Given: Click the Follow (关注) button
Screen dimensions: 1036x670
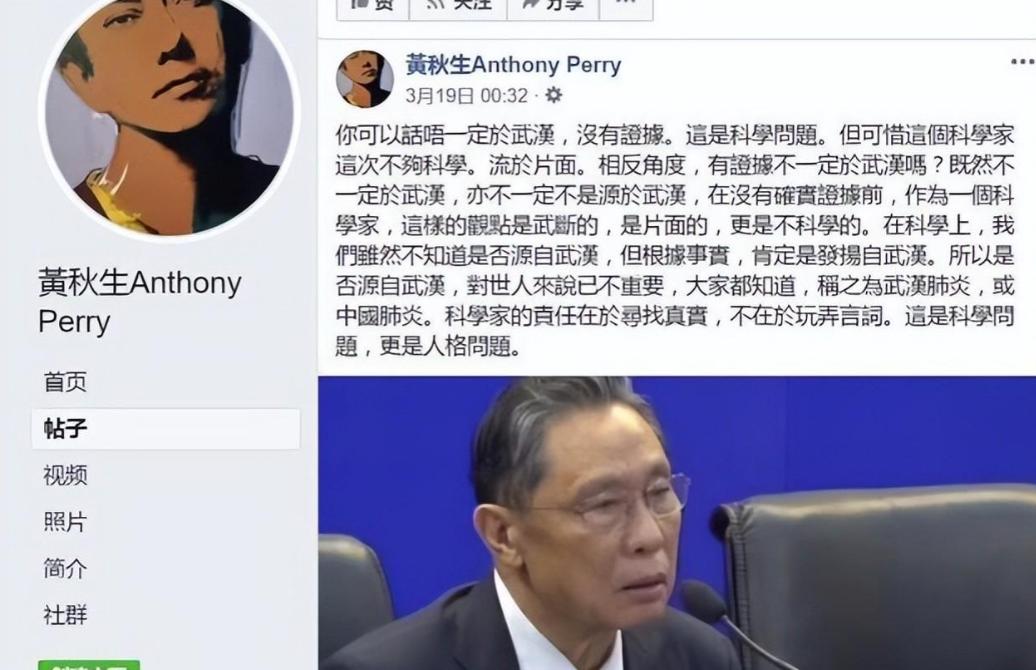Looking at the screenshot, I should point(458,7).
